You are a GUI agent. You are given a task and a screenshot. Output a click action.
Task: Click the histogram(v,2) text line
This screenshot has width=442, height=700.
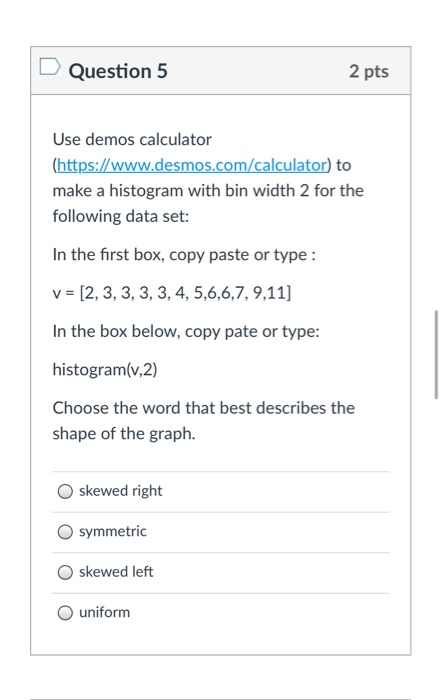(105, 370)
